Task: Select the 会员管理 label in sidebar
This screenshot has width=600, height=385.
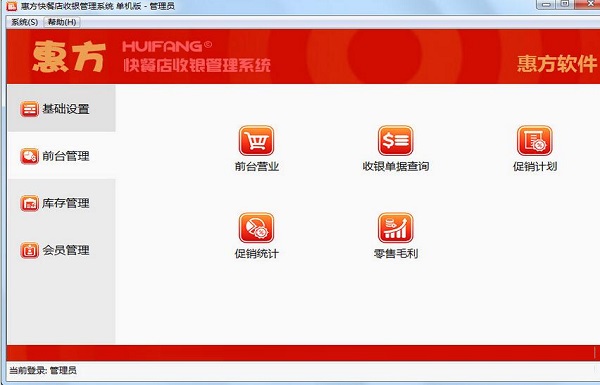Action: (x=65, y=250)
